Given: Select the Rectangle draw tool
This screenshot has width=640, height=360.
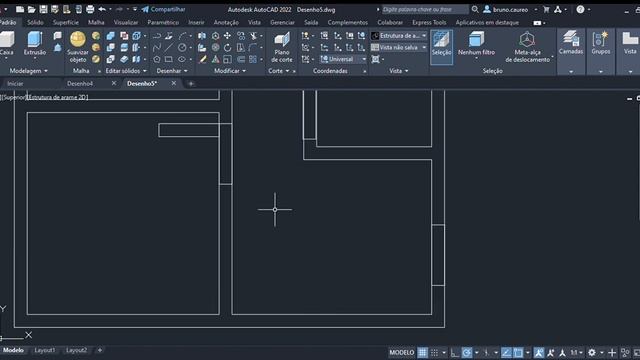Looking at the screenshot, I should pyautogui.click(x=169, y=59).
